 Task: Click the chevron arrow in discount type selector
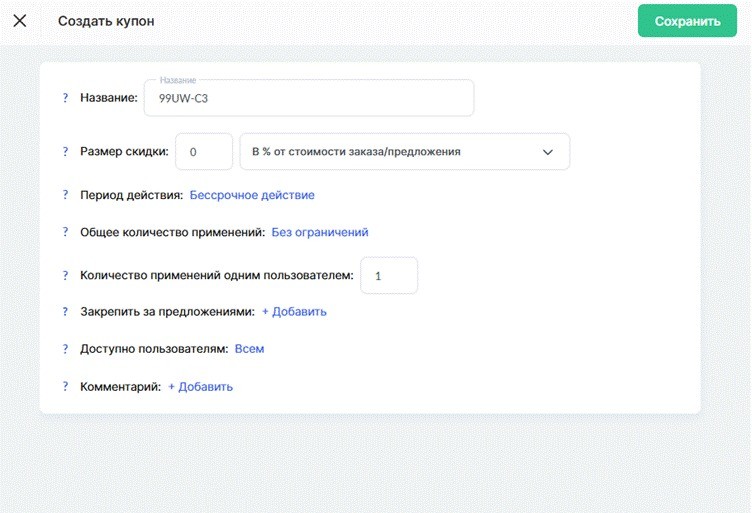(x=547, y=152)
